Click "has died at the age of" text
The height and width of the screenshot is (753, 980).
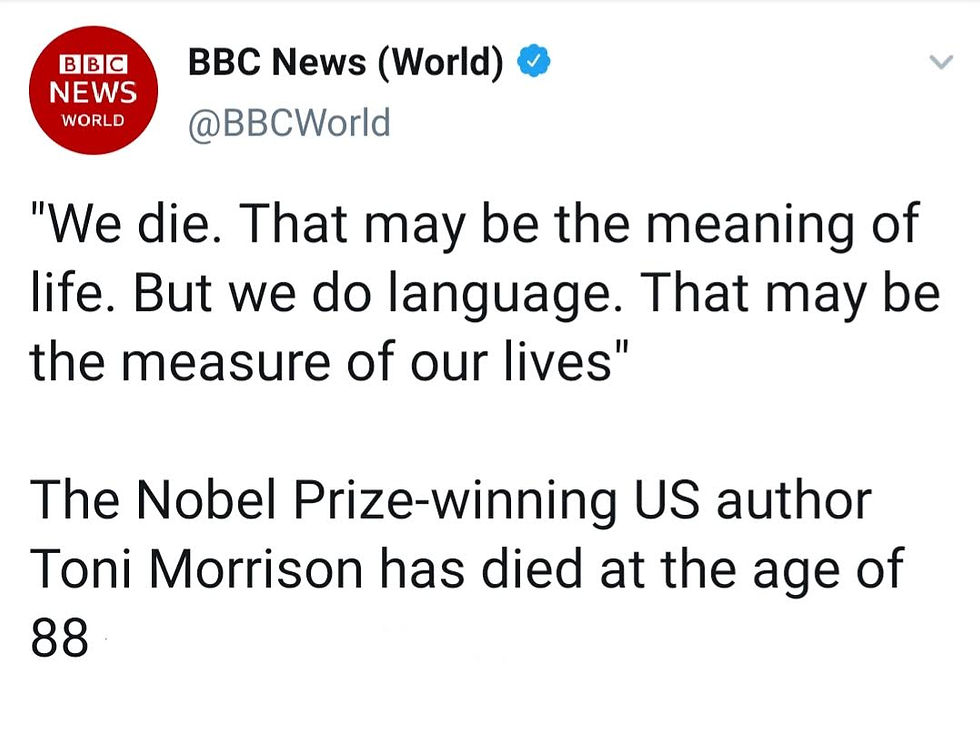640,569
